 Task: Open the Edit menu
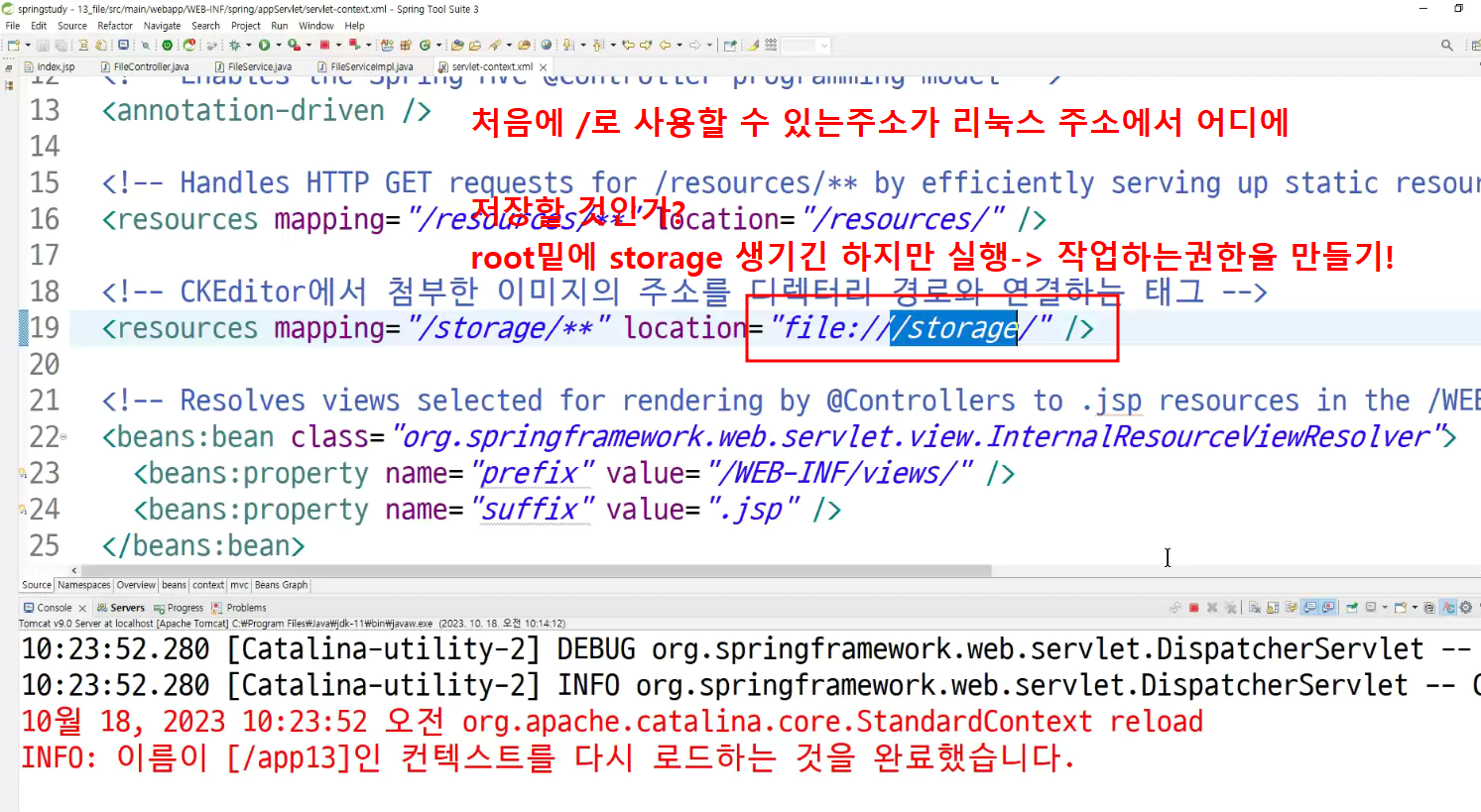pyautogui.click(x=39, y=26)
